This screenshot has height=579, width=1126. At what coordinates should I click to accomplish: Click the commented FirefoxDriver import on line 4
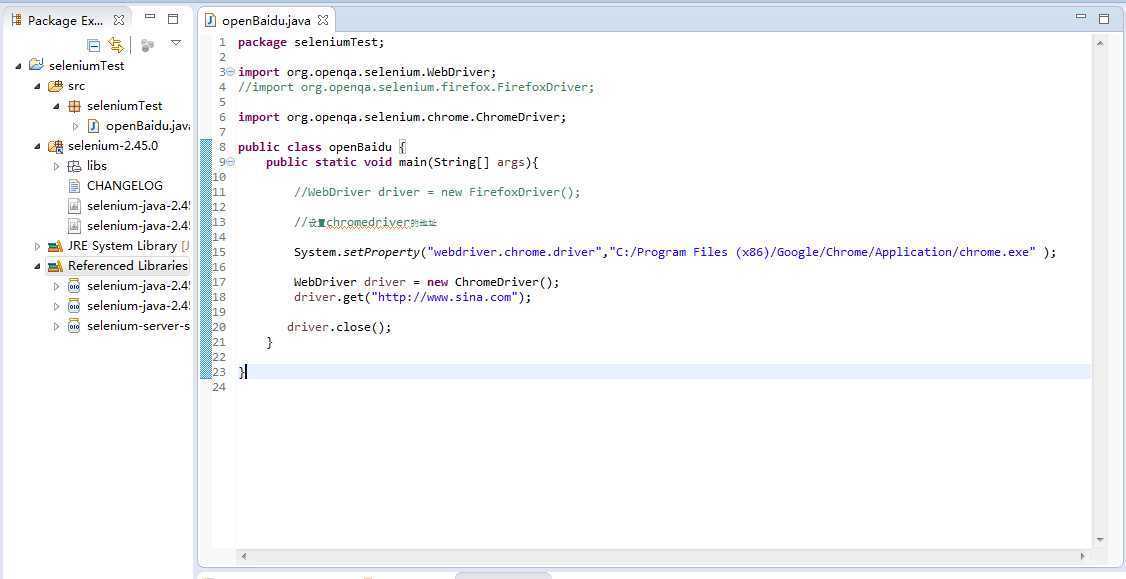417,87
